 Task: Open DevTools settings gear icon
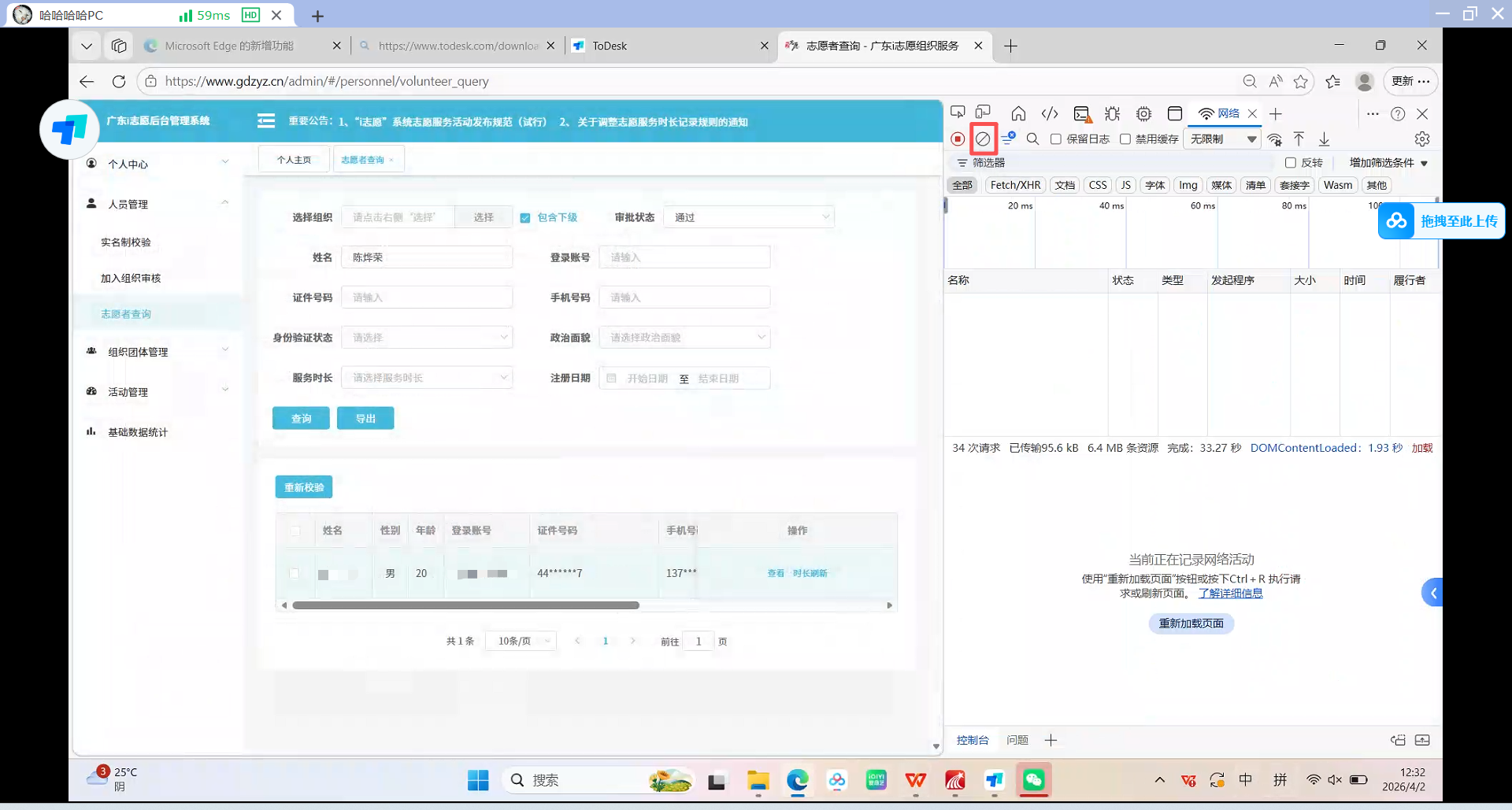click(x=1421, y=139)
